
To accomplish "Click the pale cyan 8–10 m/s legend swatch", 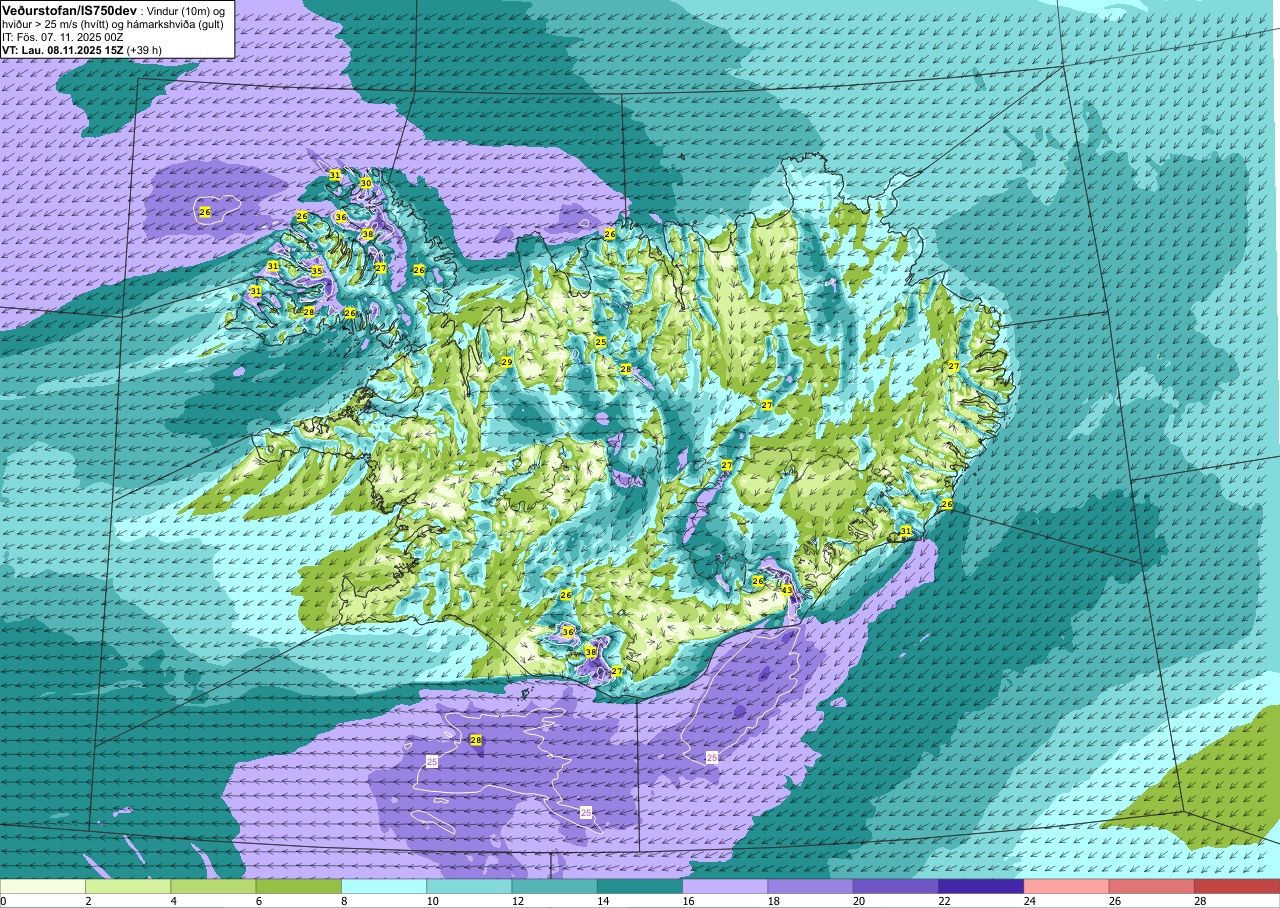I will pyautogui.click(x=384, y=886).
